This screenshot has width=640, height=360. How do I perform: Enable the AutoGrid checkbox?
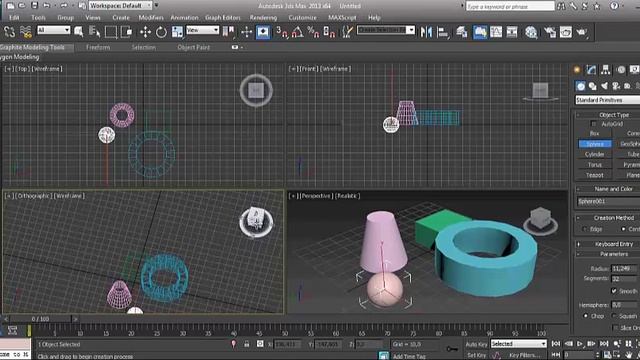point(593,124)
